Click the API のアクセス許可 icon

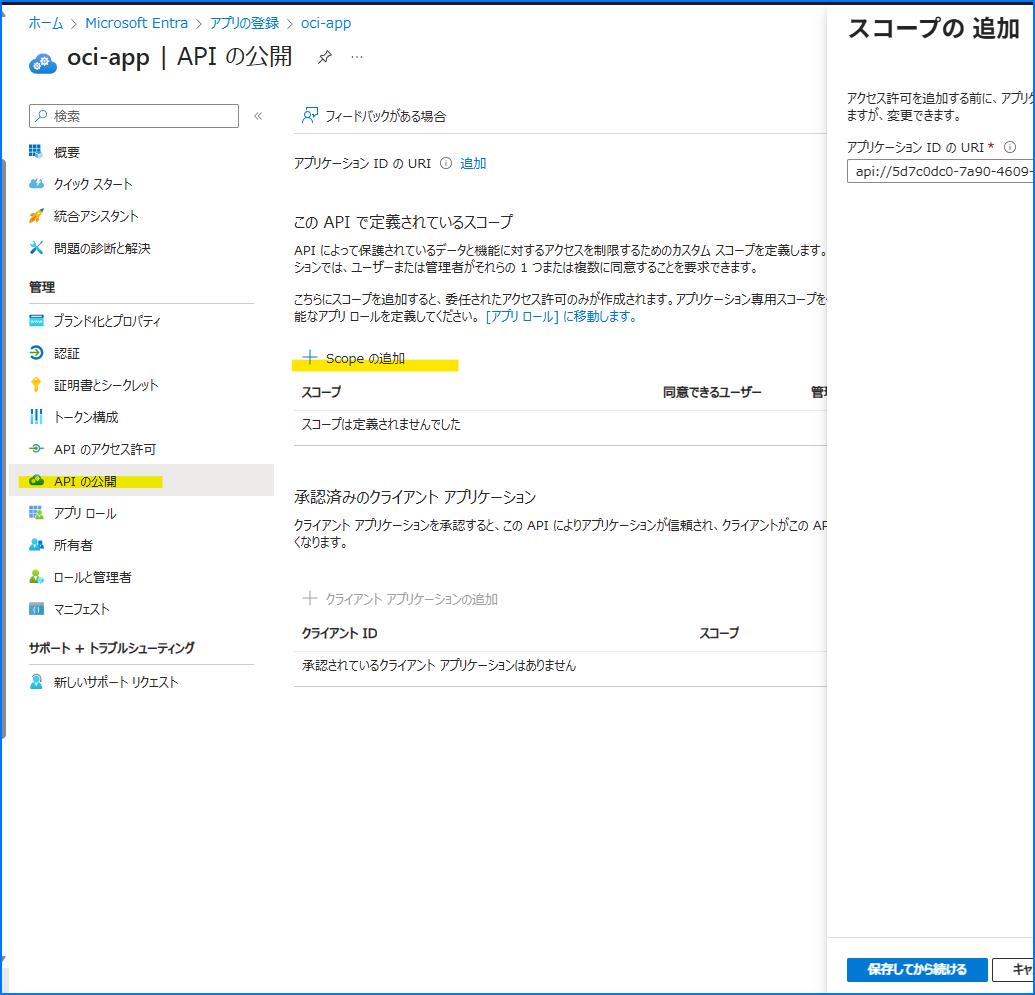(36, 449)
